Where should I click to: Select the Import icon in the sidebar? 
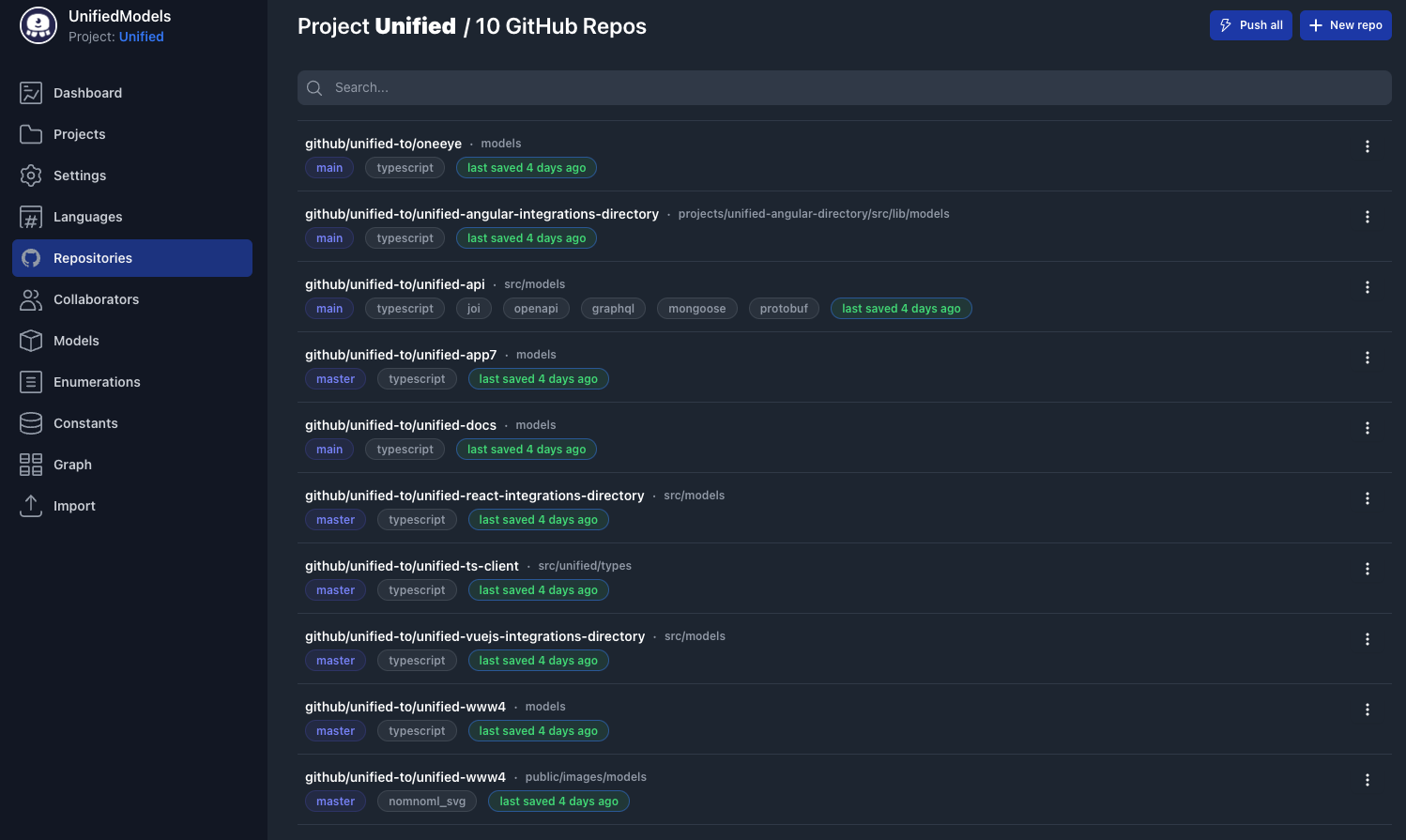[x=32, y=505]
